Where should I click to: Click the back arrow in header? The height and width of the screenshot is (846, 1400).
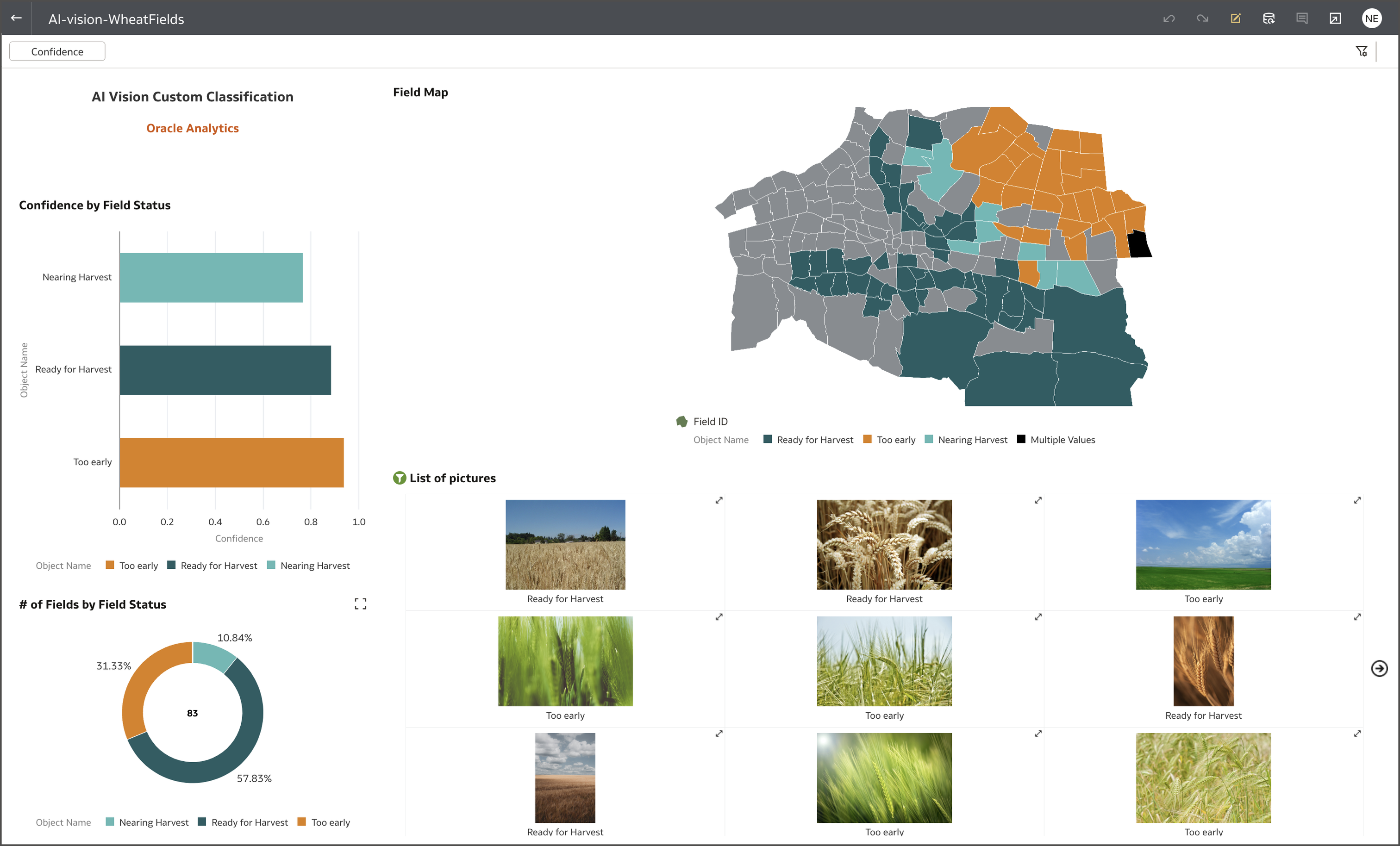click(x=16, y=18)
